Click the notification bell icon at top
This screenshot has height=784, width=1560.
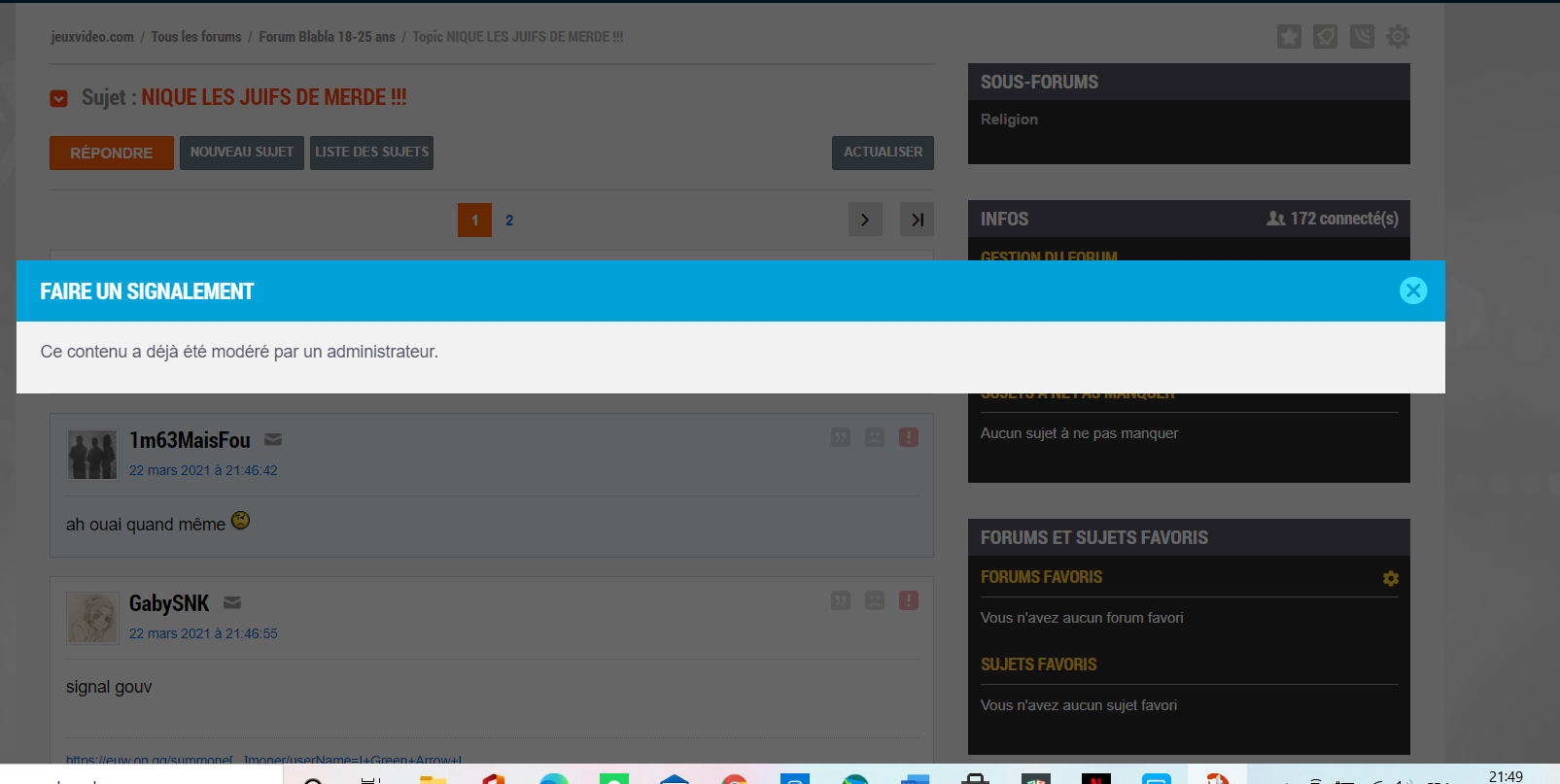pos(1325,37)
